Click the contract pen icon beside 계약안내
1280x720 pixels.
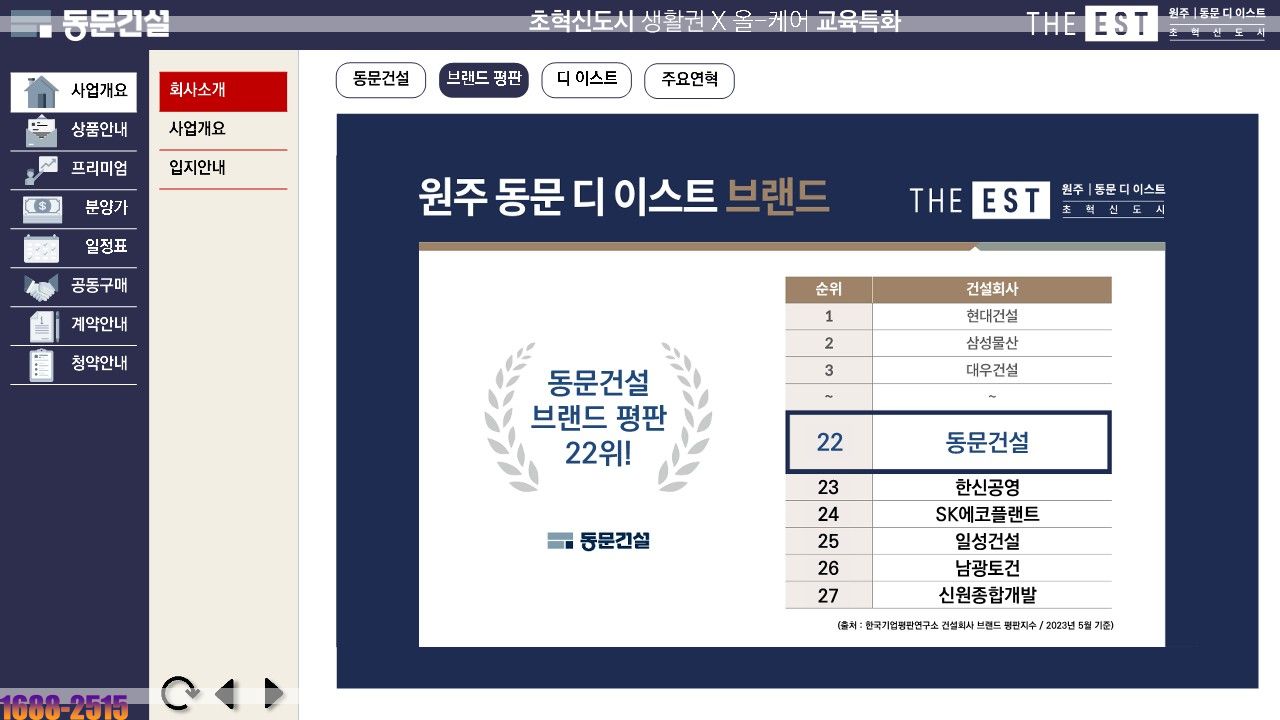pos(44,326)
